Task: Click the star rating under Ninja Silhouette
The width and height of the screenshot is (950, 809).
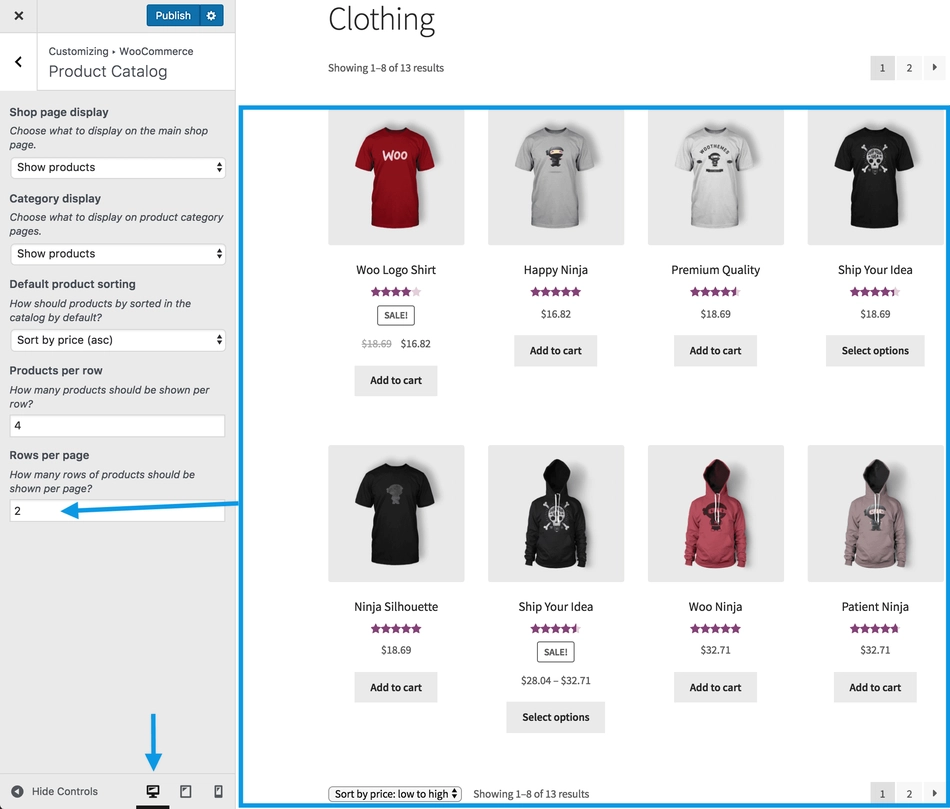Action: point(396,629)
